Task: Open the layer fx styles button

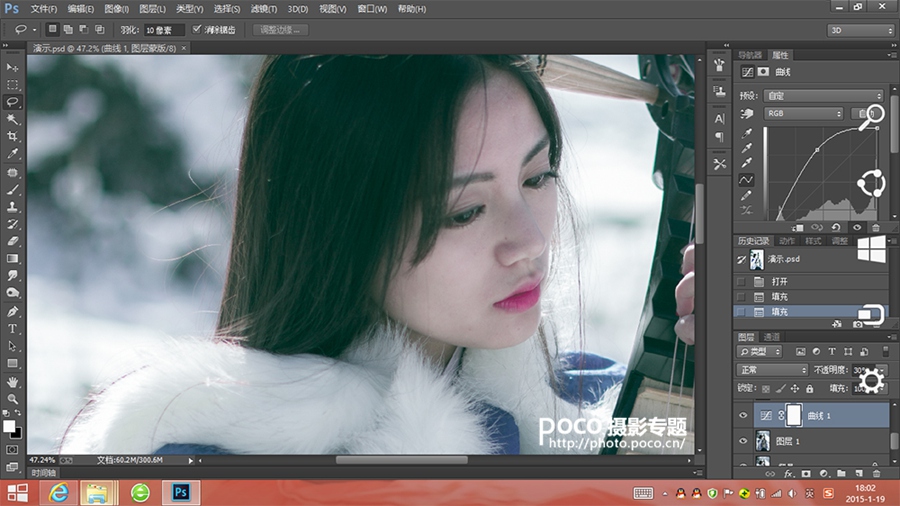Action: (789, 473)
